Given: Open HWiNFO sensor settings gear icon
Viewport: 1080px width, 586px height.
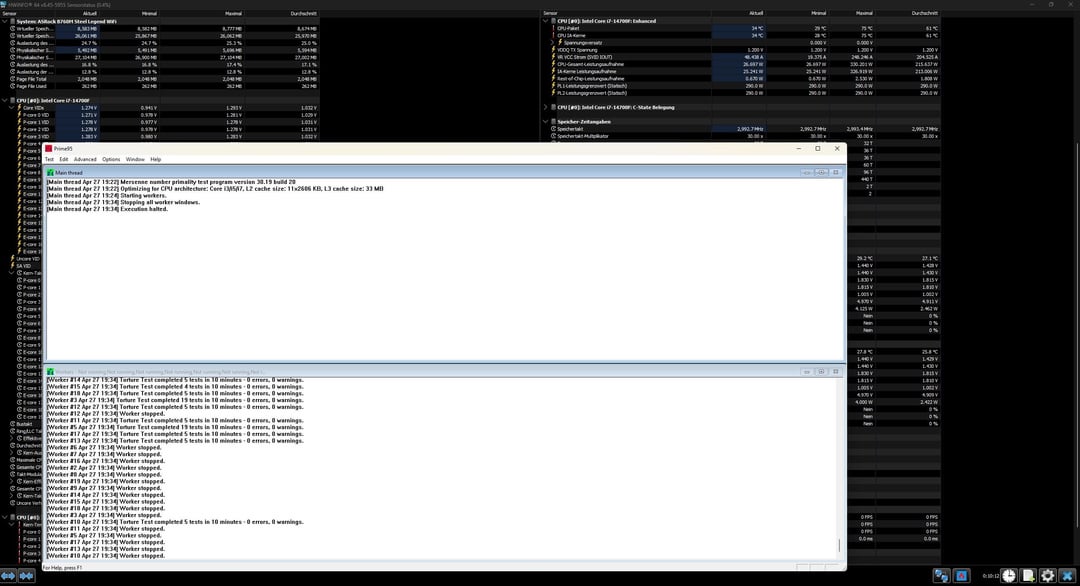Looking at the screenshot, I should point(1047,576).
